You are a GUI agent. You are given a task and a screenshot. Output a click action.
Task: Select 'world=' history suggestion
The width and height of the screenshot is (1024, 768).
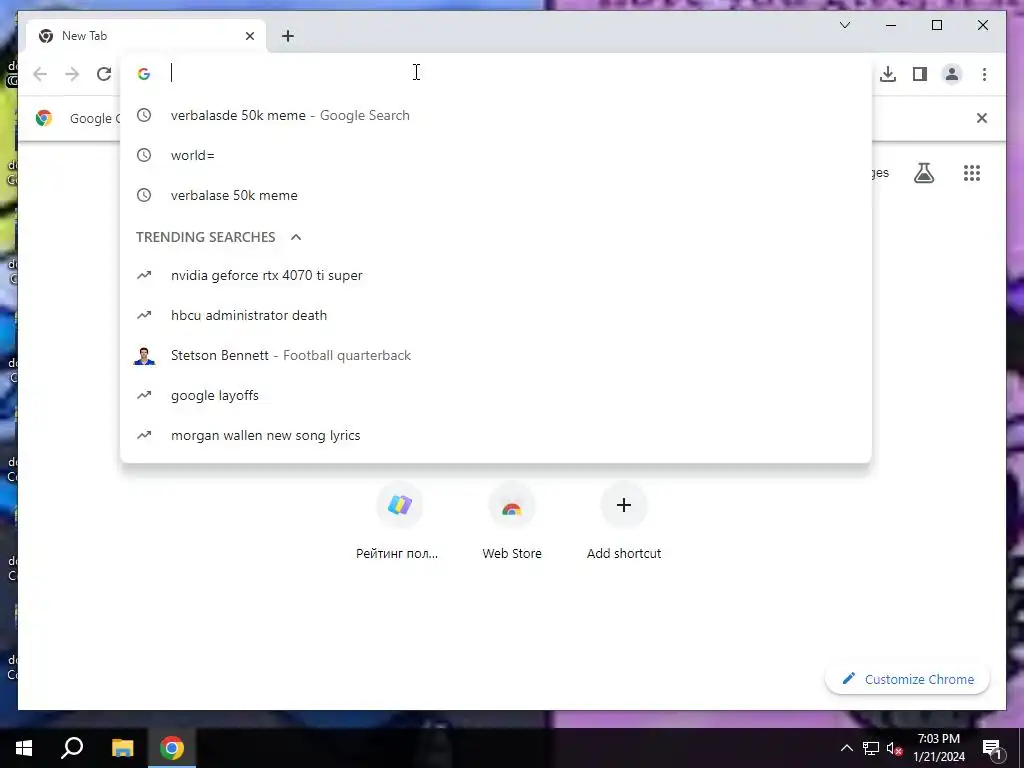click(x=496, y=155)
